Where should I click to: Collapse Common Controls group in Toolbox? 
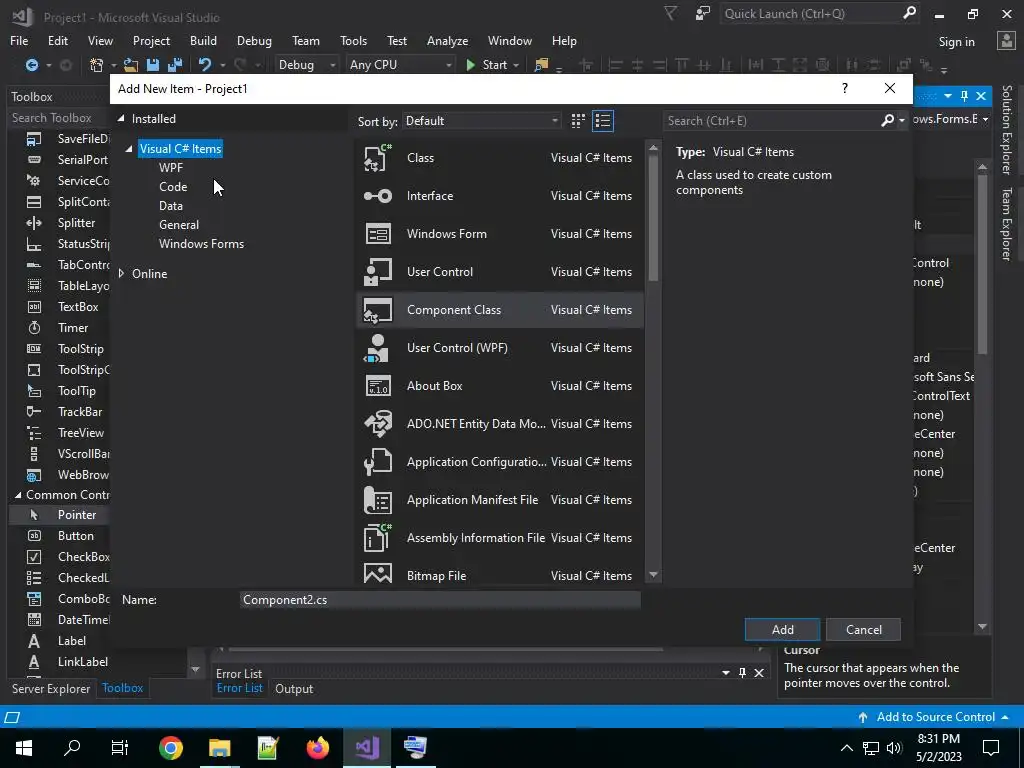pyautogui.click(x=18, y=495)
